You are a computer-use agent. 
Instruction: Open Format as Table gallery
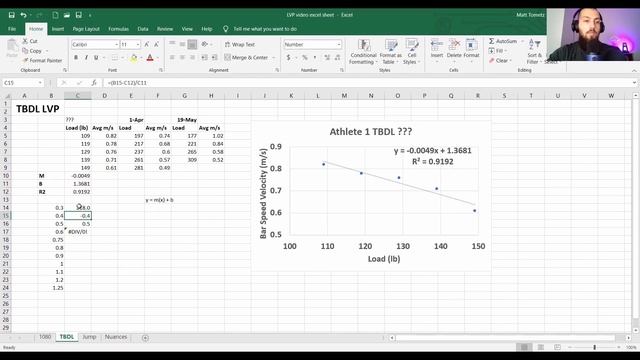click(391, 52)
